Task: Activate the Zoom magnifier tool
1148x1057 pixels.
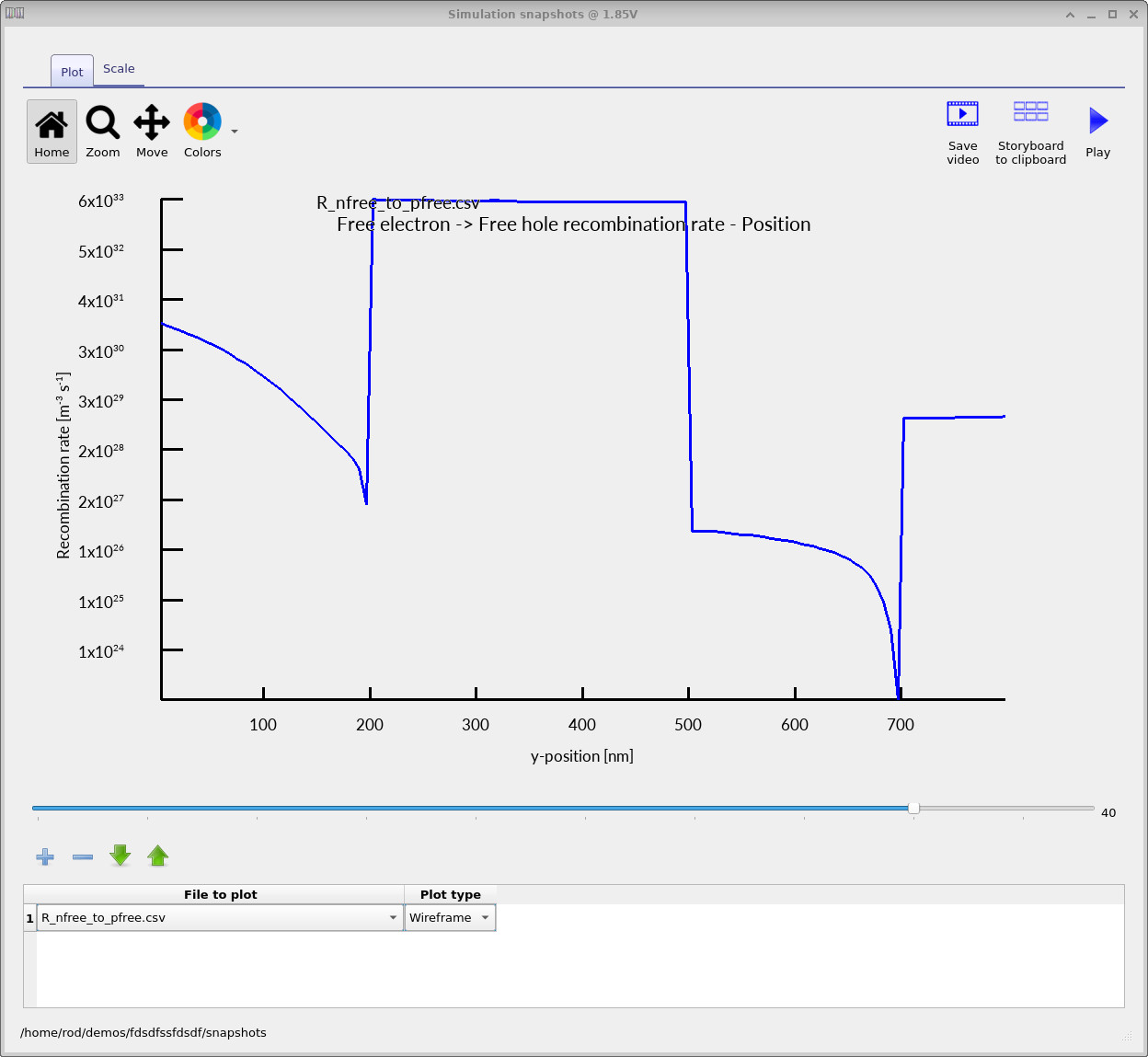Action: point(102,131)
